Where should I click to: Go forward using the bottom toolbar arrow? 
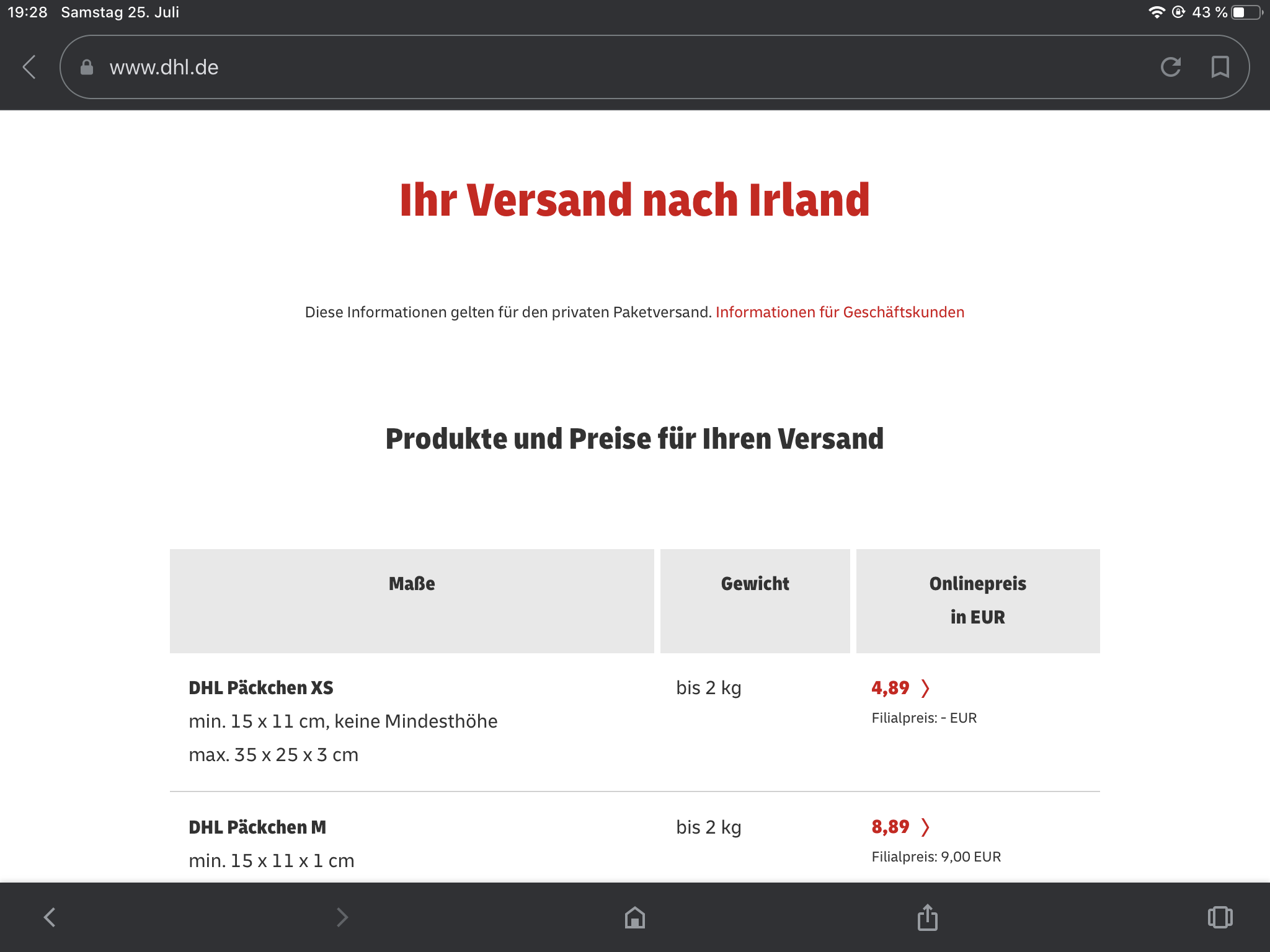click(x=342, y=917)
